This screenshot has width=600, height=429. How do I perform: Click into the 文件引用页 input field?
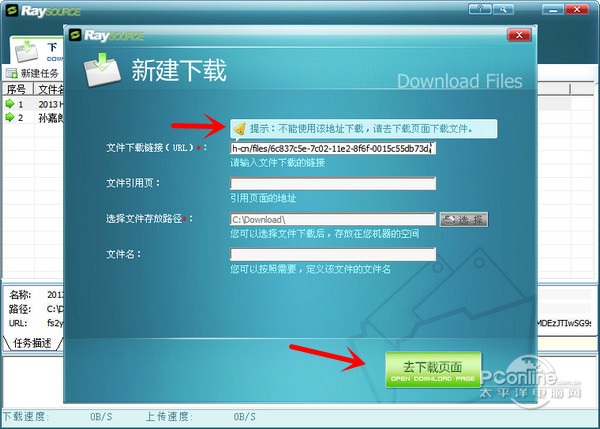coord(333,183)
